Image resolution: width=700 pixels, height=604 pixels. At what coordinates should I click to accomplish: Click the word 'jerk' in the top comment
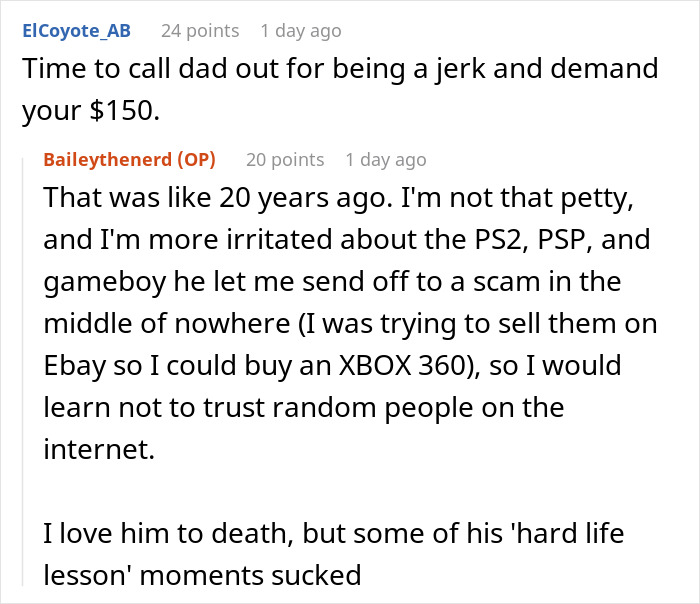[x=514, y=68]
